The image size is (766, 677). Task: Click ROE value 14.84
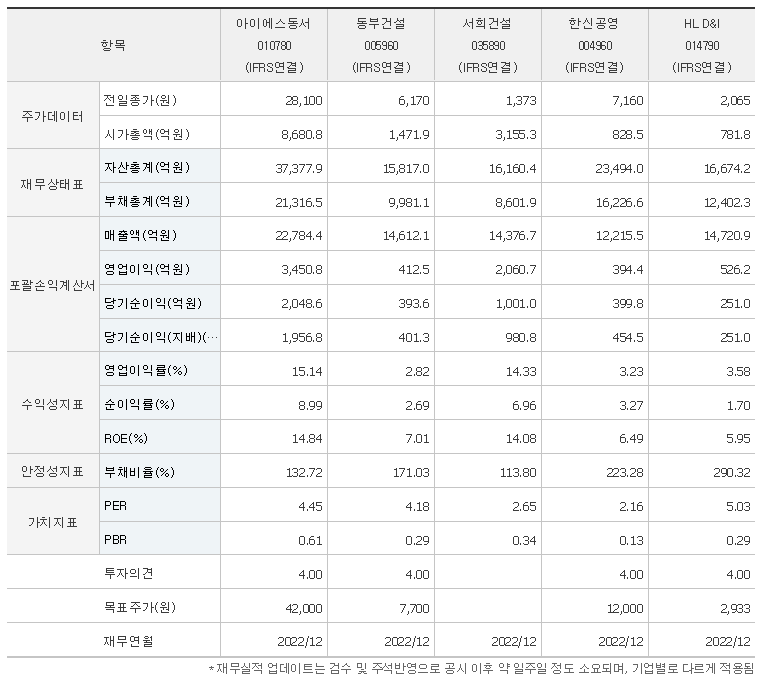pyautogui.click(x=307, y=439)
